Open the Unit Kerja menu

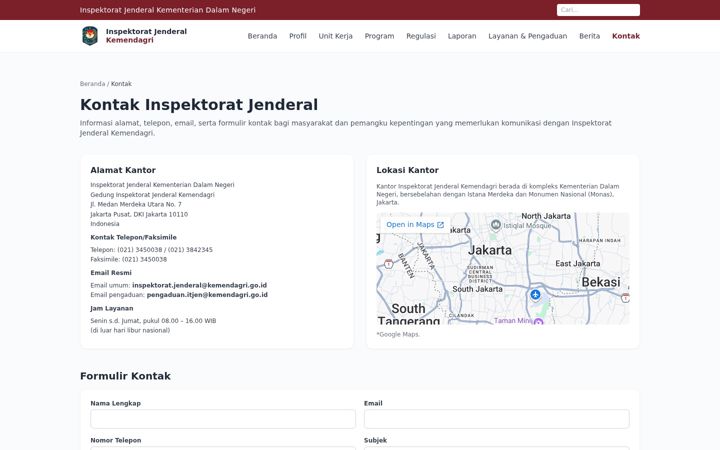(x=336, y=36)
